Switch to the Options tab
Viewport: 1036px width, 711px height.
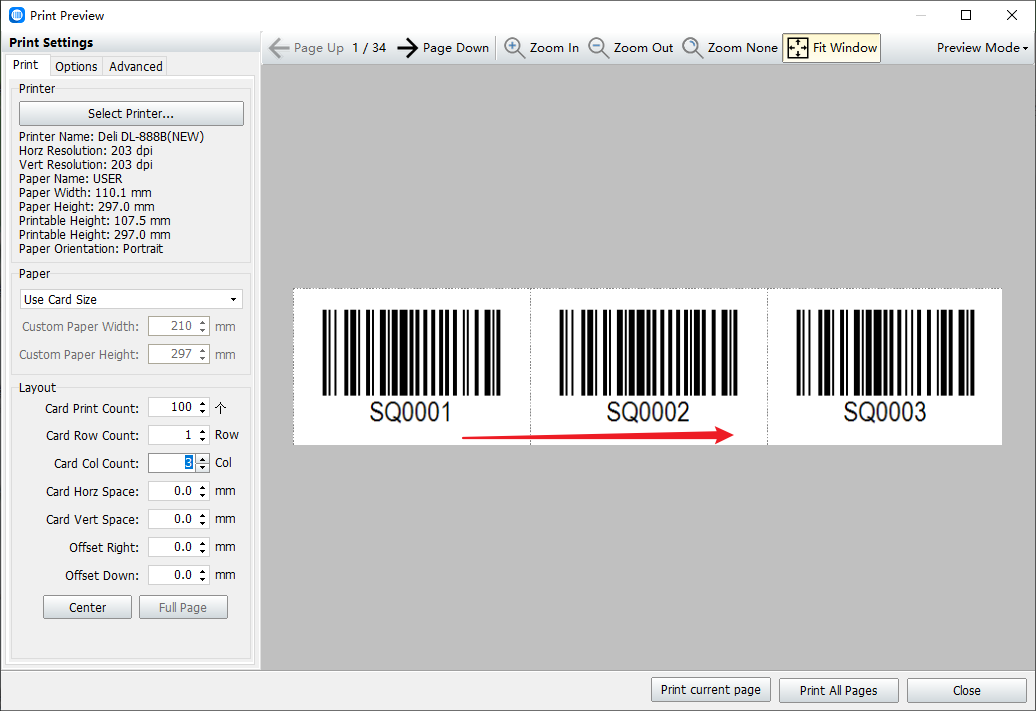point(76,66)
